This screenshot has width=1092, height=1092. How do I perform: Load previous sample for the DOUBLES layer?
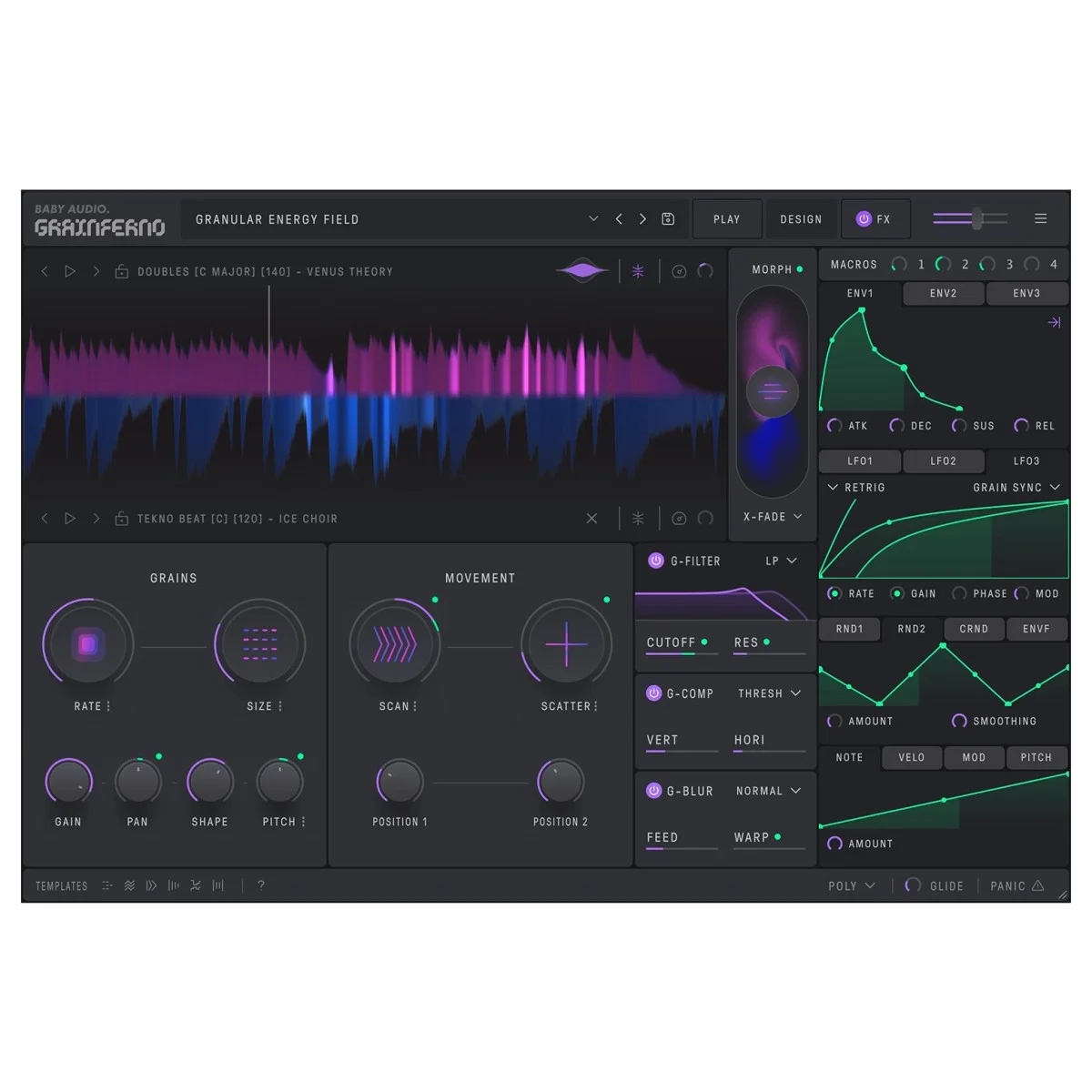tap(45, 271)
